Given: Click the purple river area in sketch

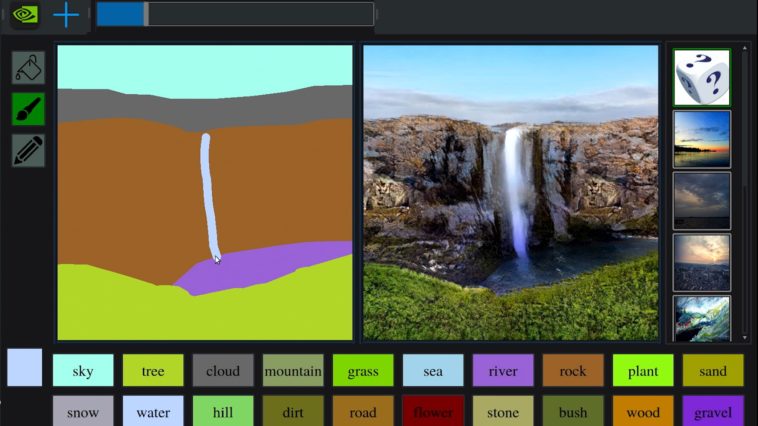Looking at the screenshot, I should pyautogui.click(x=263, y=267).
